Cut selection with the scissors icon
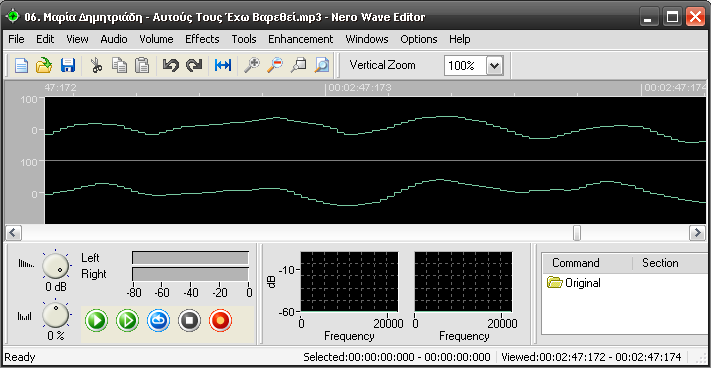This screenshot has width=711, height=368. click(96, 66)
